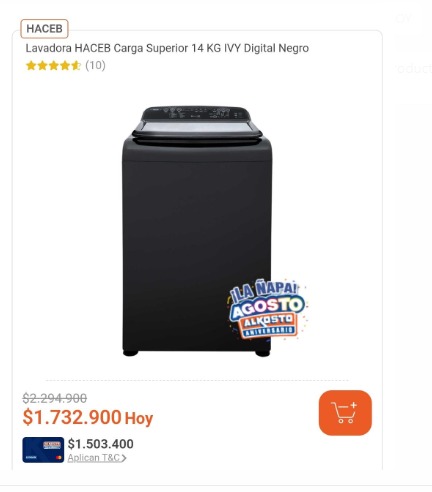This screenshot has width=432, height=492.
Task: Click the third yellow rating star
Action: click(54, 65)
